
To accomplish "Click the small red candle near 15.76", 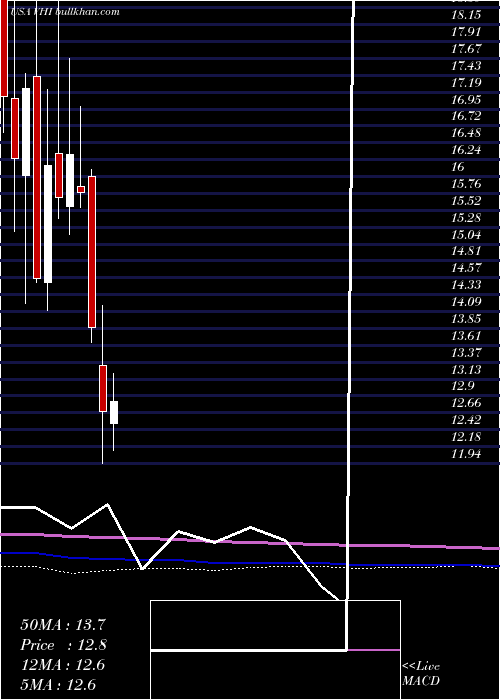I will [81, 189].
